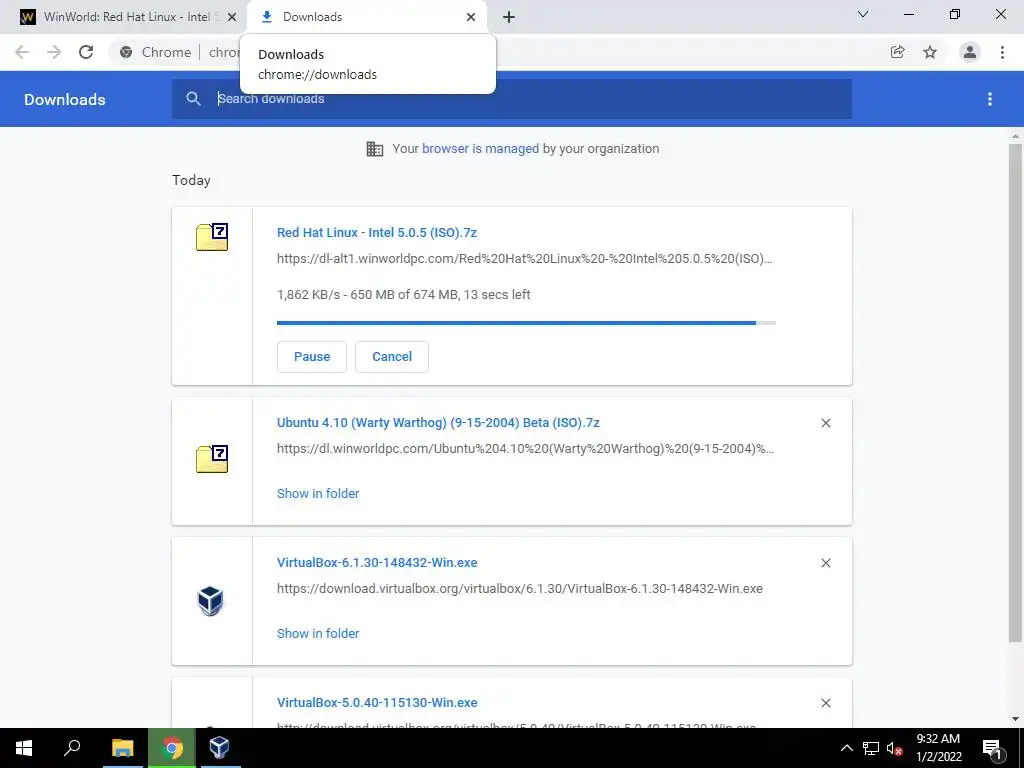Open the network status tray icon
1024x768 pixels.
(871, 748)
